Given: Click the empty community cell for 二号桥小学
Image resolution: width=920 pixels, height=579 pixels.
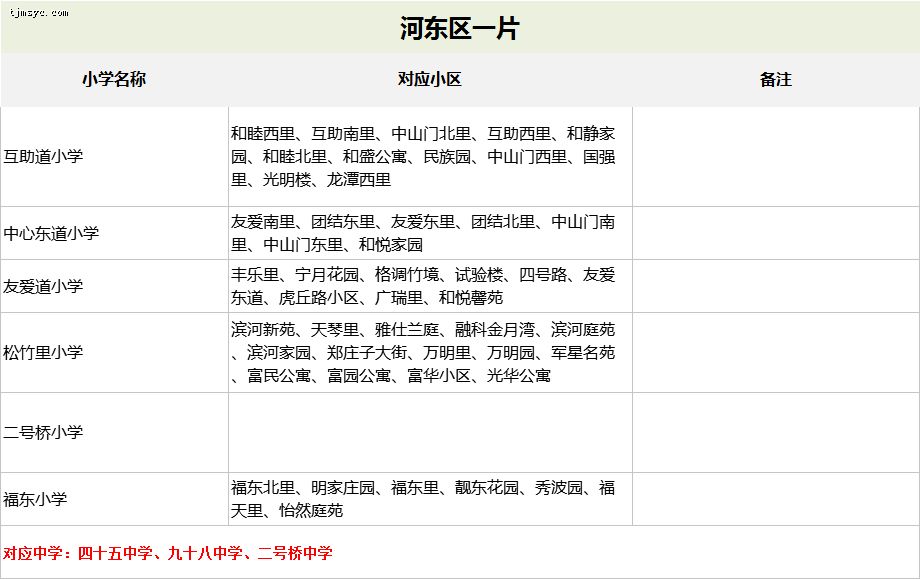Looking at the screenshot, I should 430,432.
